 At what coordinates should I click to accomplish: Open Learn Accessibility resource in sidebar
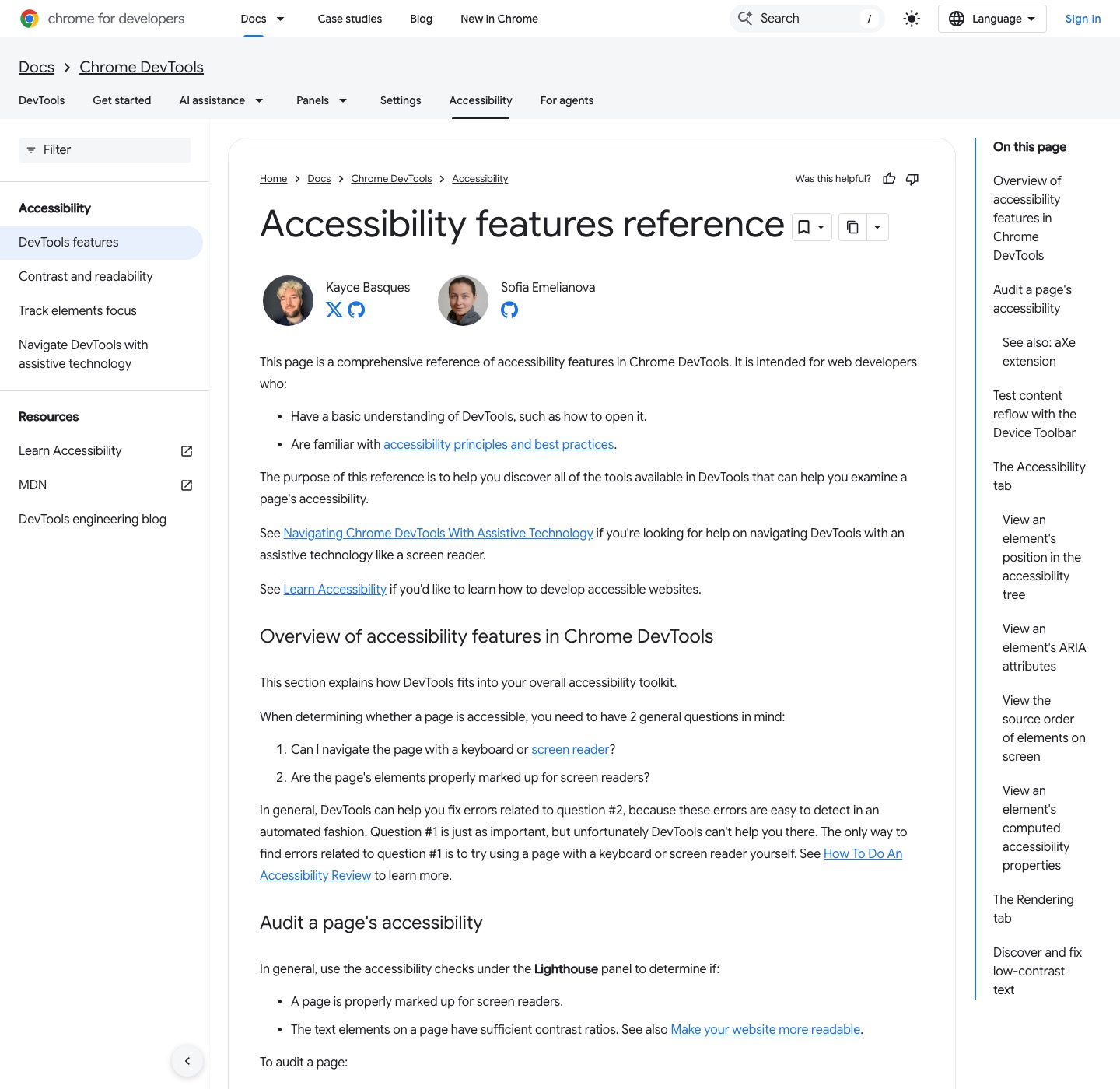click(70, 451)
